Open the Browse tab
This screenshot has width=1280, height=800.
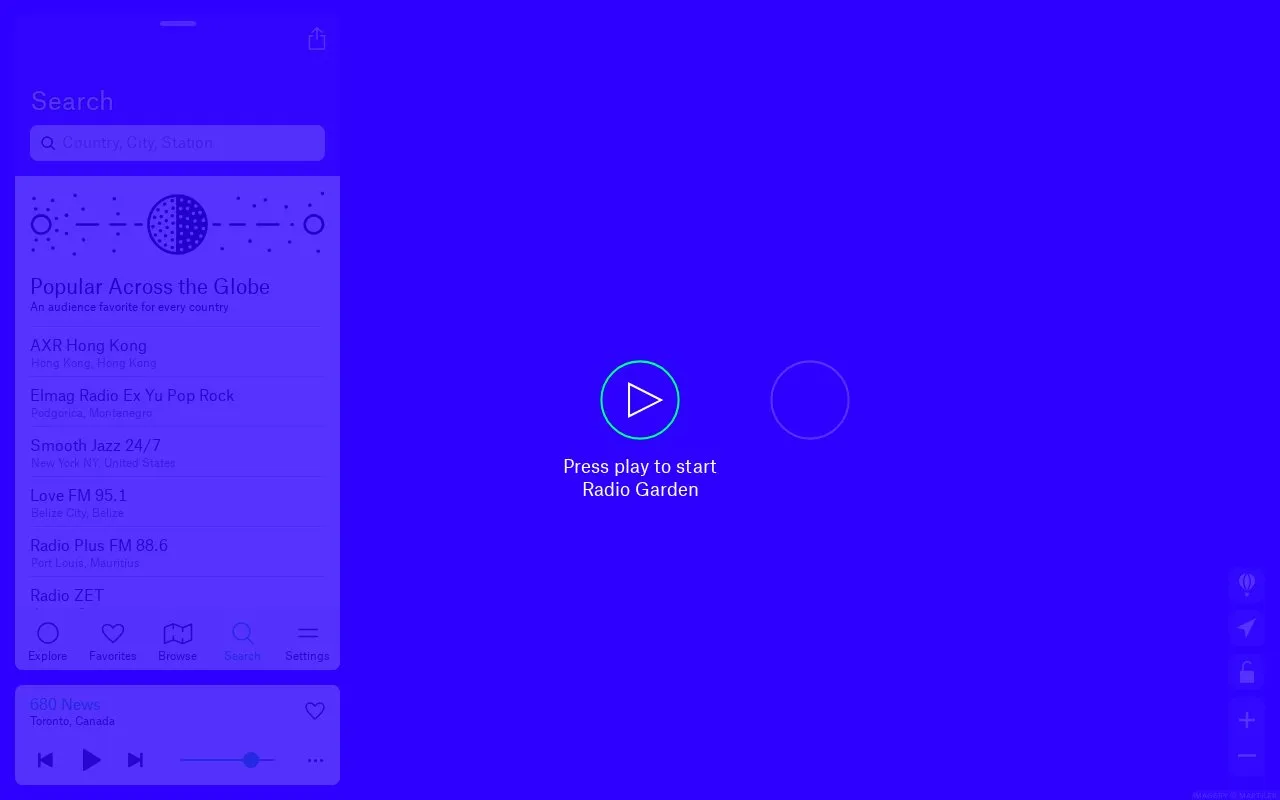click(x=177, y=641)
